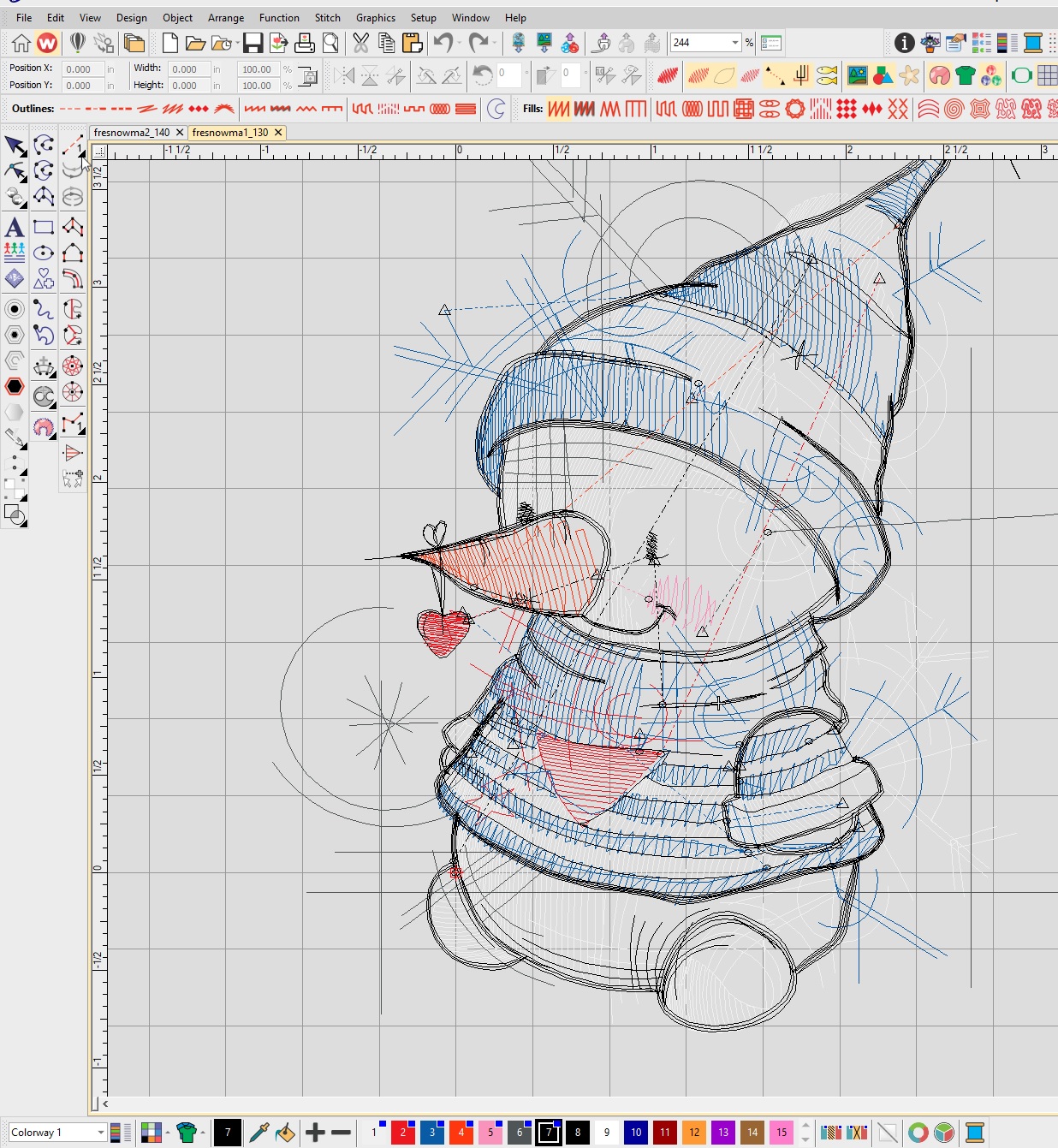1058x1148 pixels.
Task: Select the Rectangle shape tool
Action: tap(44, 228)
